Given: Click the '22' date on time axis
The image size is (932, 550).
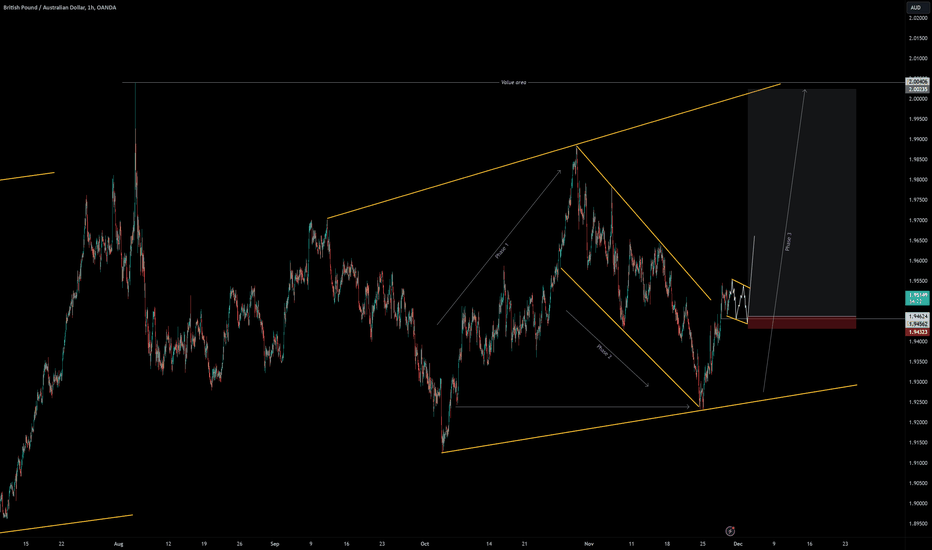Looking at the screenshot, I should coord(61,543).
